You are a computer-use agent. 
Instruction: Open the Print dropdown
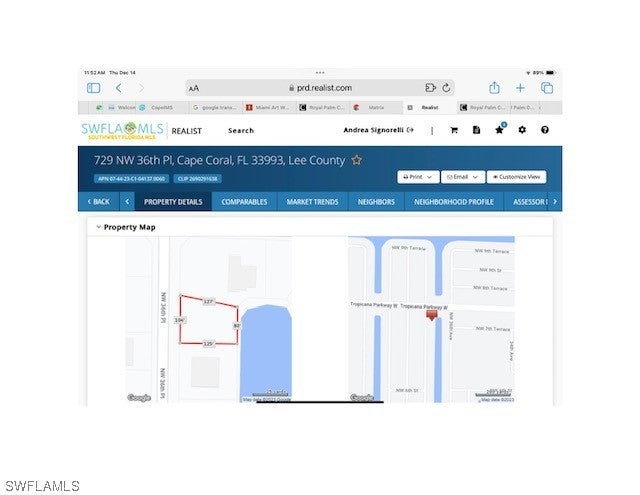418,177
